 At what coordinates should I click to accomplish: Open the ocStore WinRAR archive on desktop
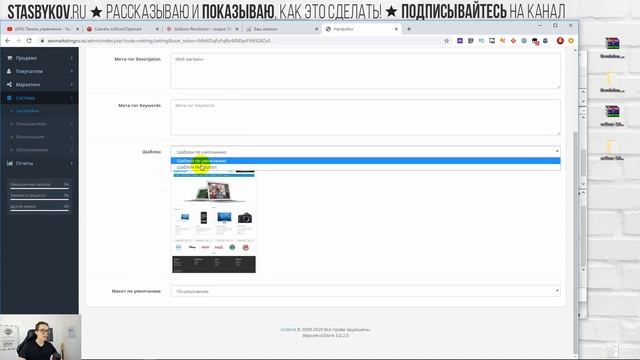(612, 115)
